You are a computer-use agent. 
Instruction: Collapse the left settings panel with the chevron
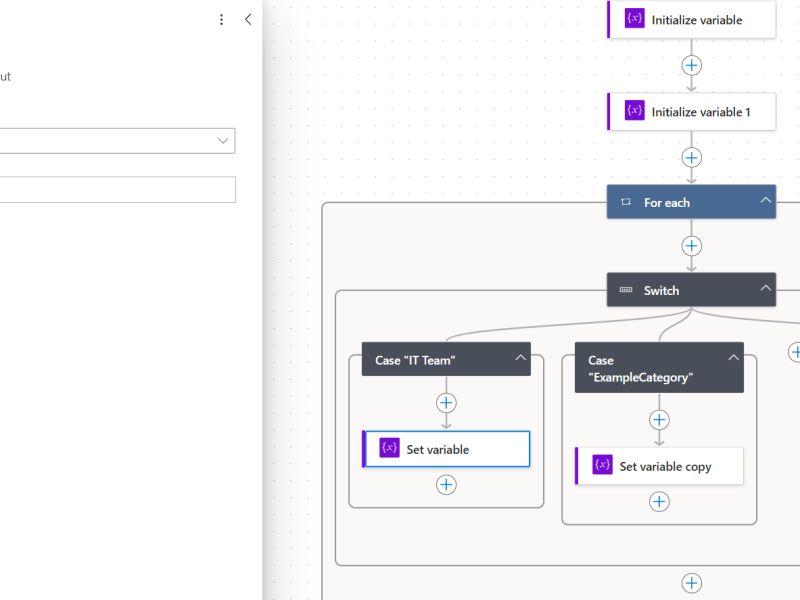pos(248,18)
